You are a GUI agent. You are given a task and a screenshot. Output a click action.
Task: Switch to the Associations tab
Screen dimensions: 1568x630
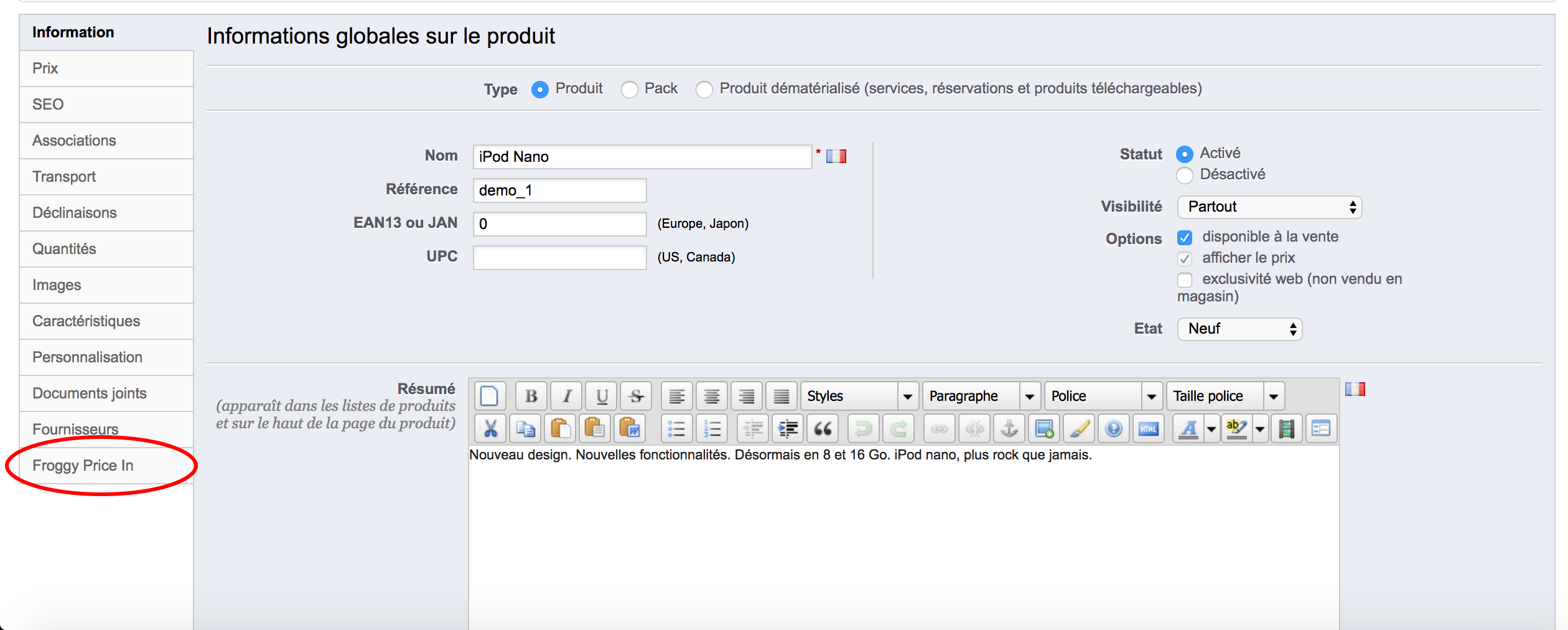tap(106, 141)
